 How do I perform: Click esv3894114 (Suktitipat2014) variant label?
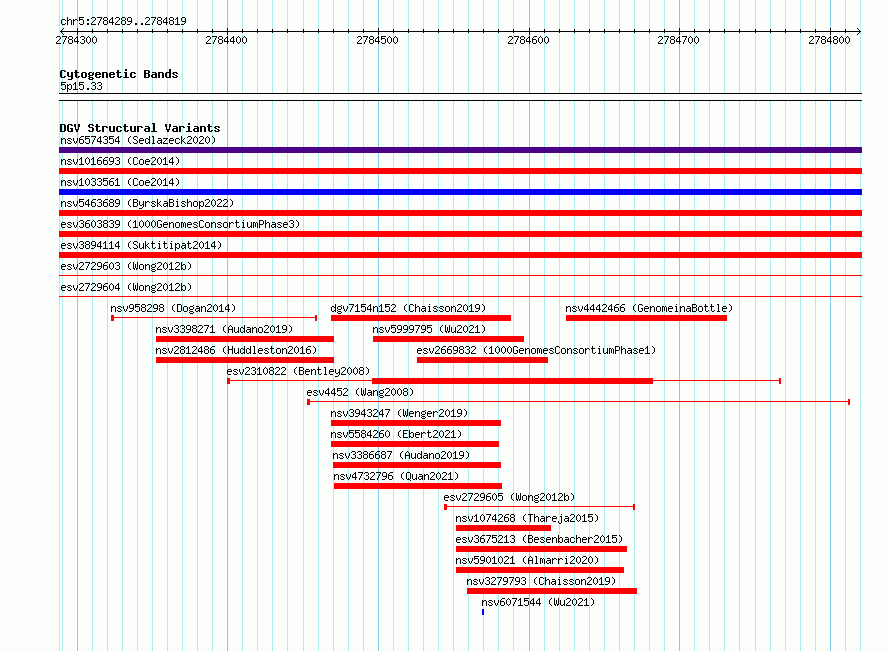(141, 245)
